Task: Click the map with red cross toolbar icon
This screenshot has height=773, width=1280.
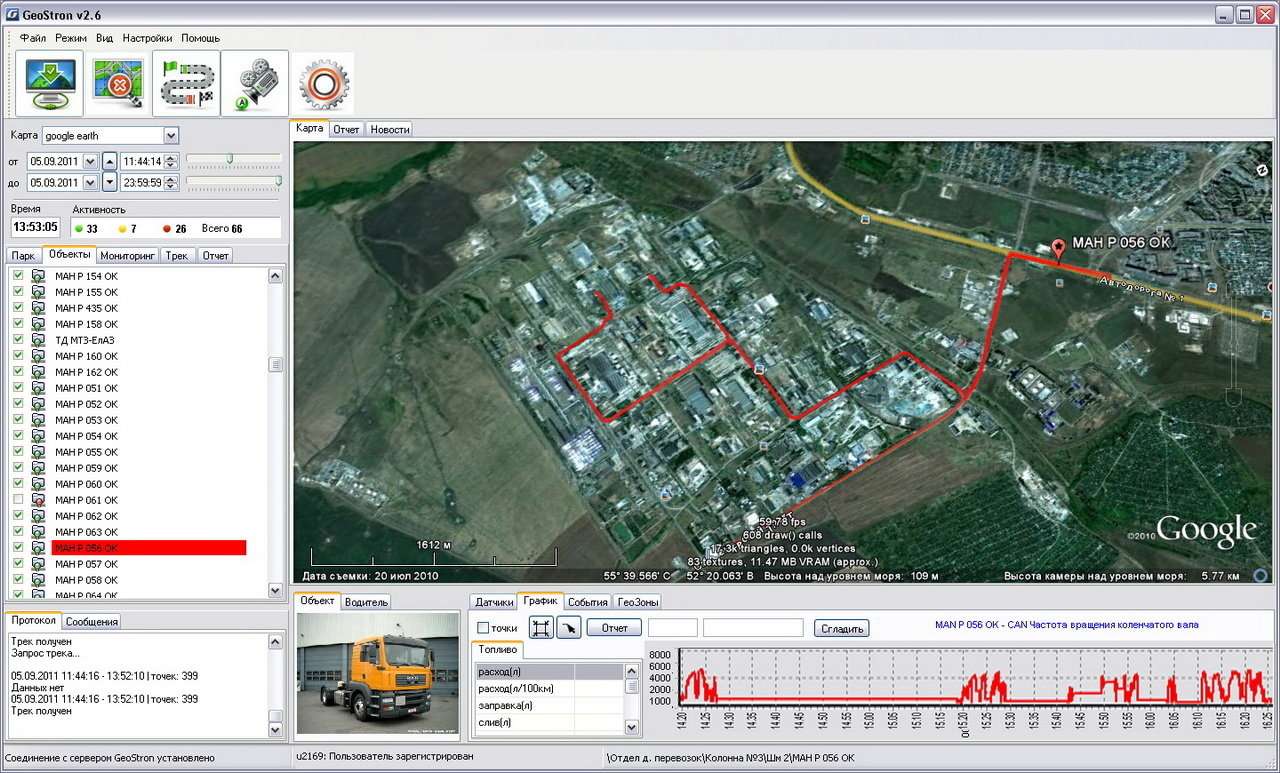Action: (x=118, y=84)
